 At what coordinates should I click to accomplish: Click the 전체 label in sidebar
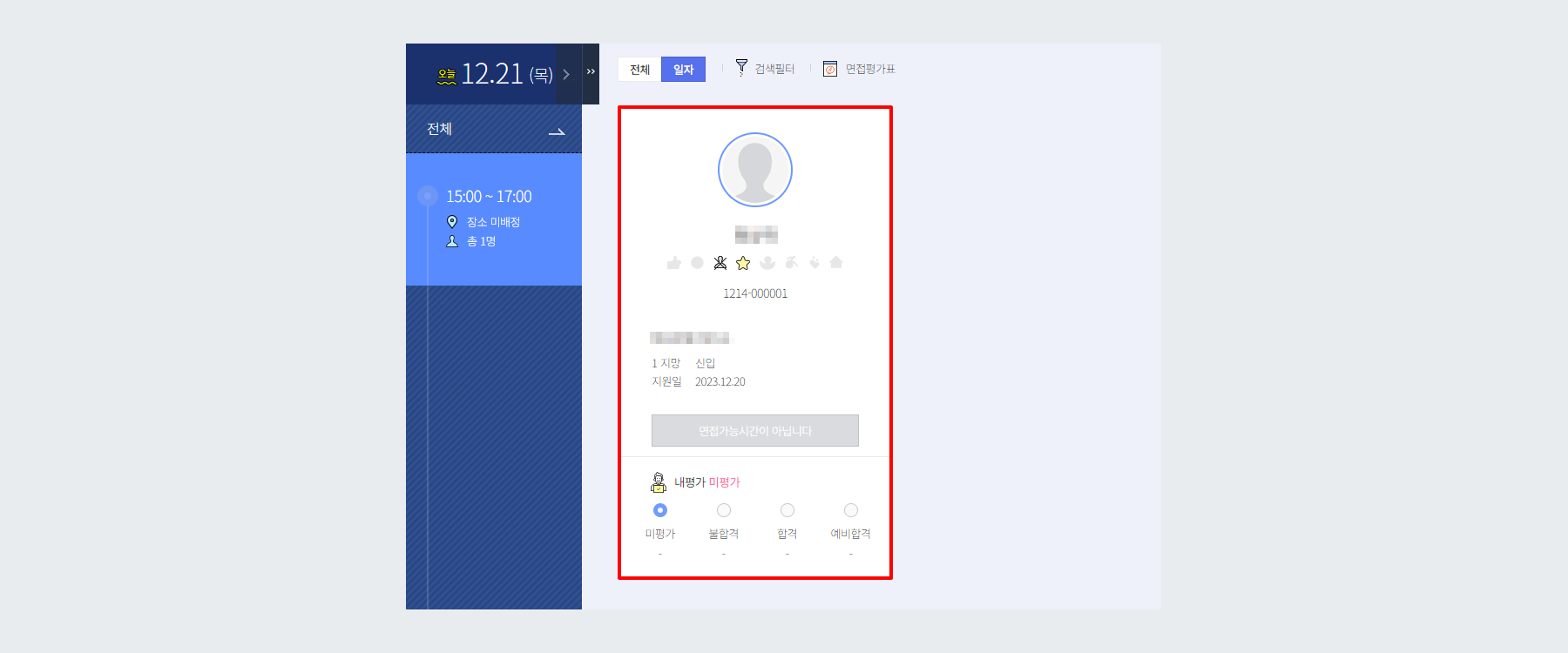[439, 129]
